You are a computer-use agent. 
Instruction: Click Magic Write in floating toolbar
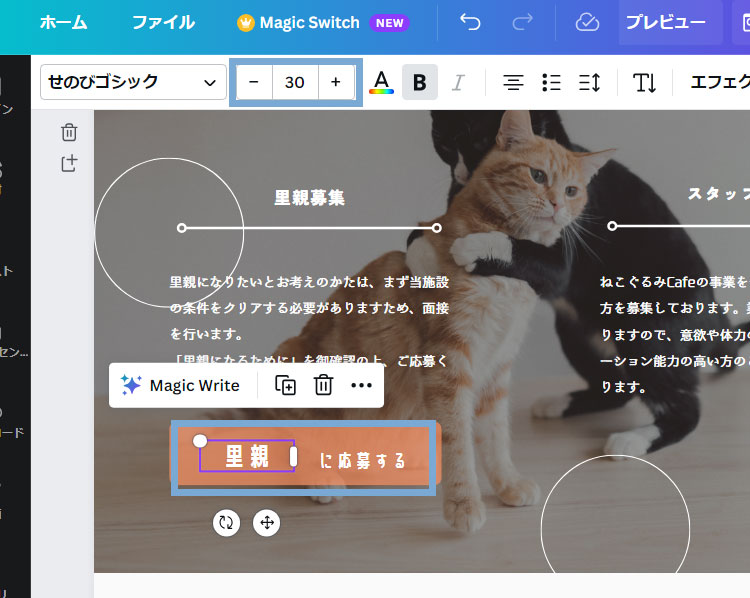click(x=180, y=385)
